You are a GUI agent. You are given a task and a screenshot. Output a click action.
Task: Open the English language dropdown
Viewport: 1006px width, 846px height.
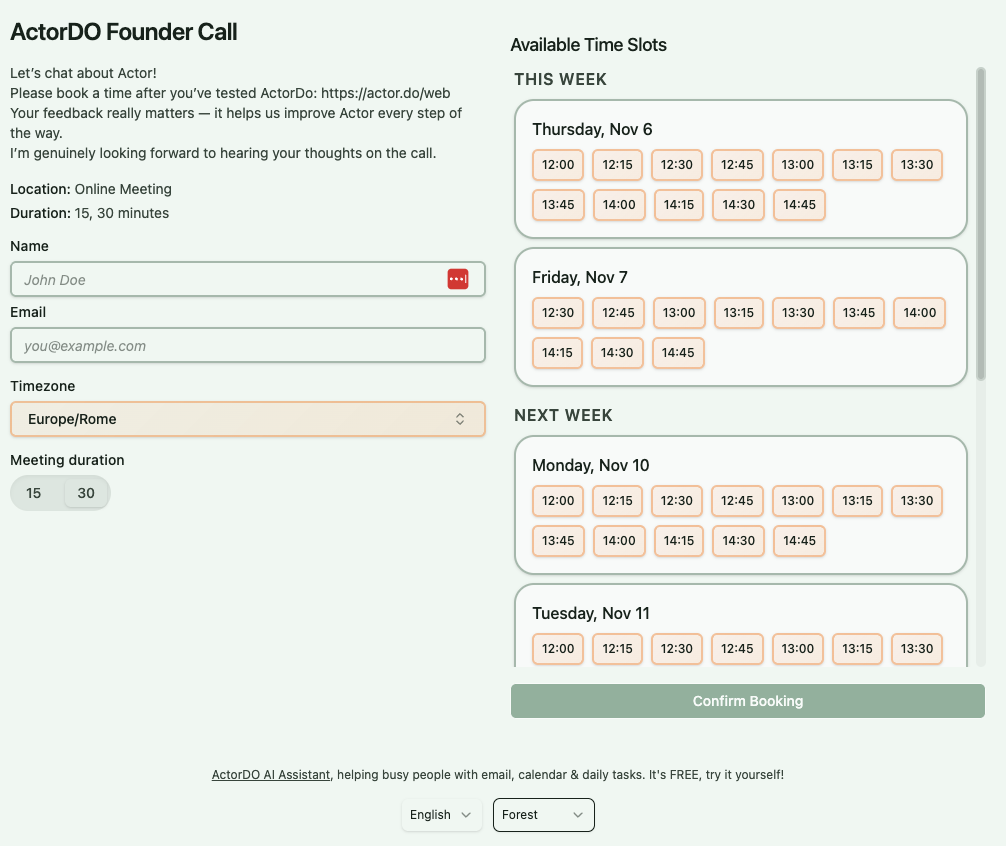441,815
